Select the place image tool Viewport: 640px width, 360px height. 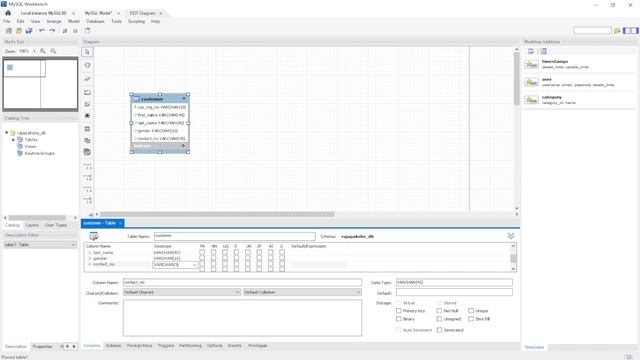pyautogui.click(x=87, y=116)
